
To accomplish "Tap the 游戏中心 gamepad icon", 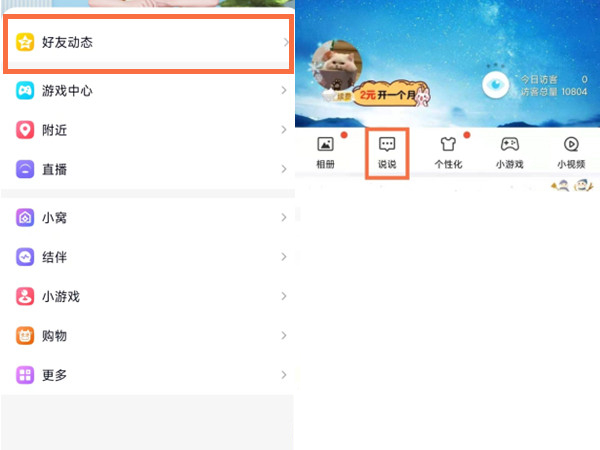I will [25, 91].
